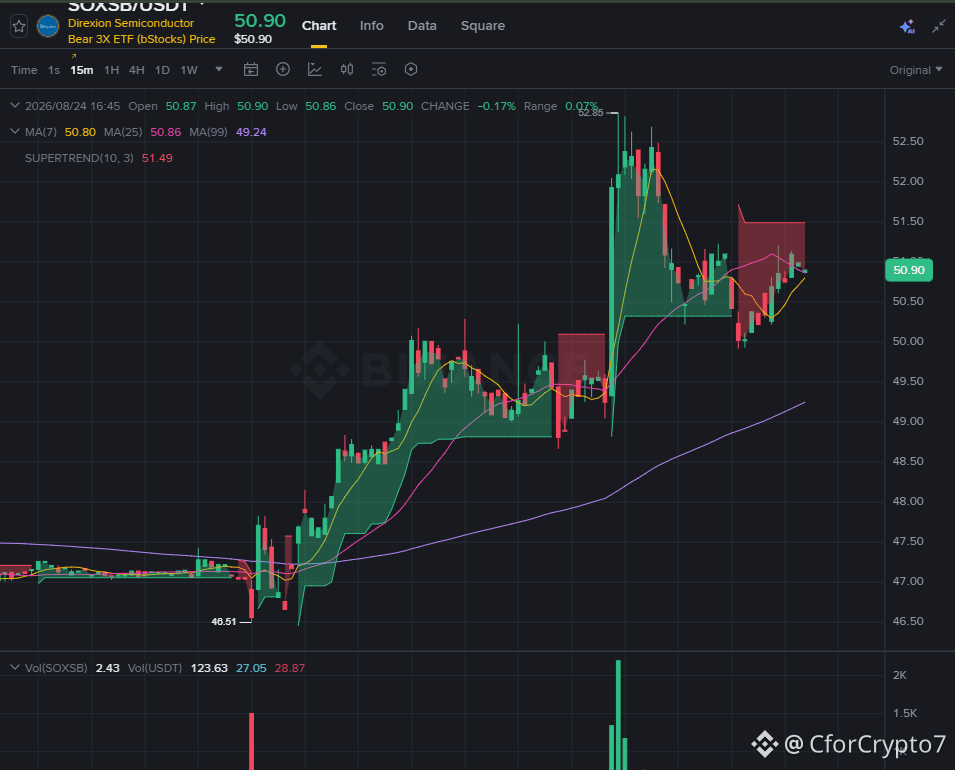Click the Vol(USDT) 123.63 value
The width and height of the screenshot is (955, 770).
click(x=209, y=668)
